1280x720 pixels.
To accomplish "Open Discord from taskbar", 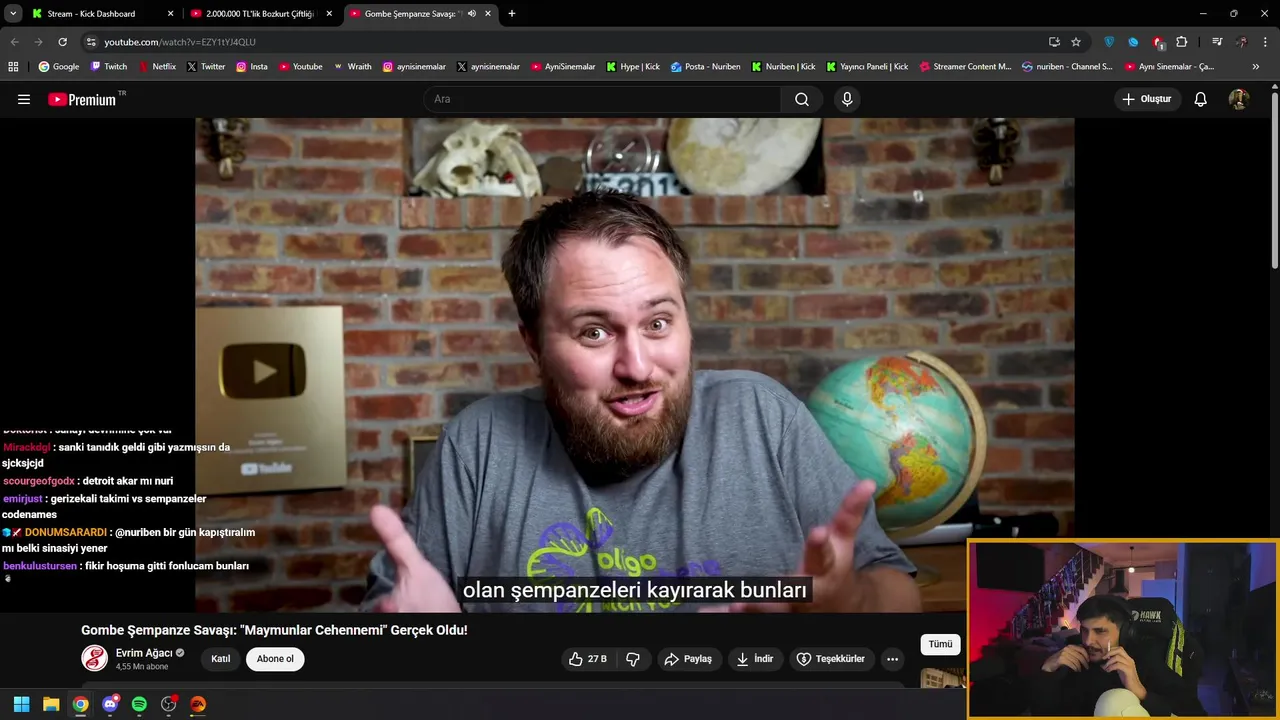I will (x=110, y=704).
